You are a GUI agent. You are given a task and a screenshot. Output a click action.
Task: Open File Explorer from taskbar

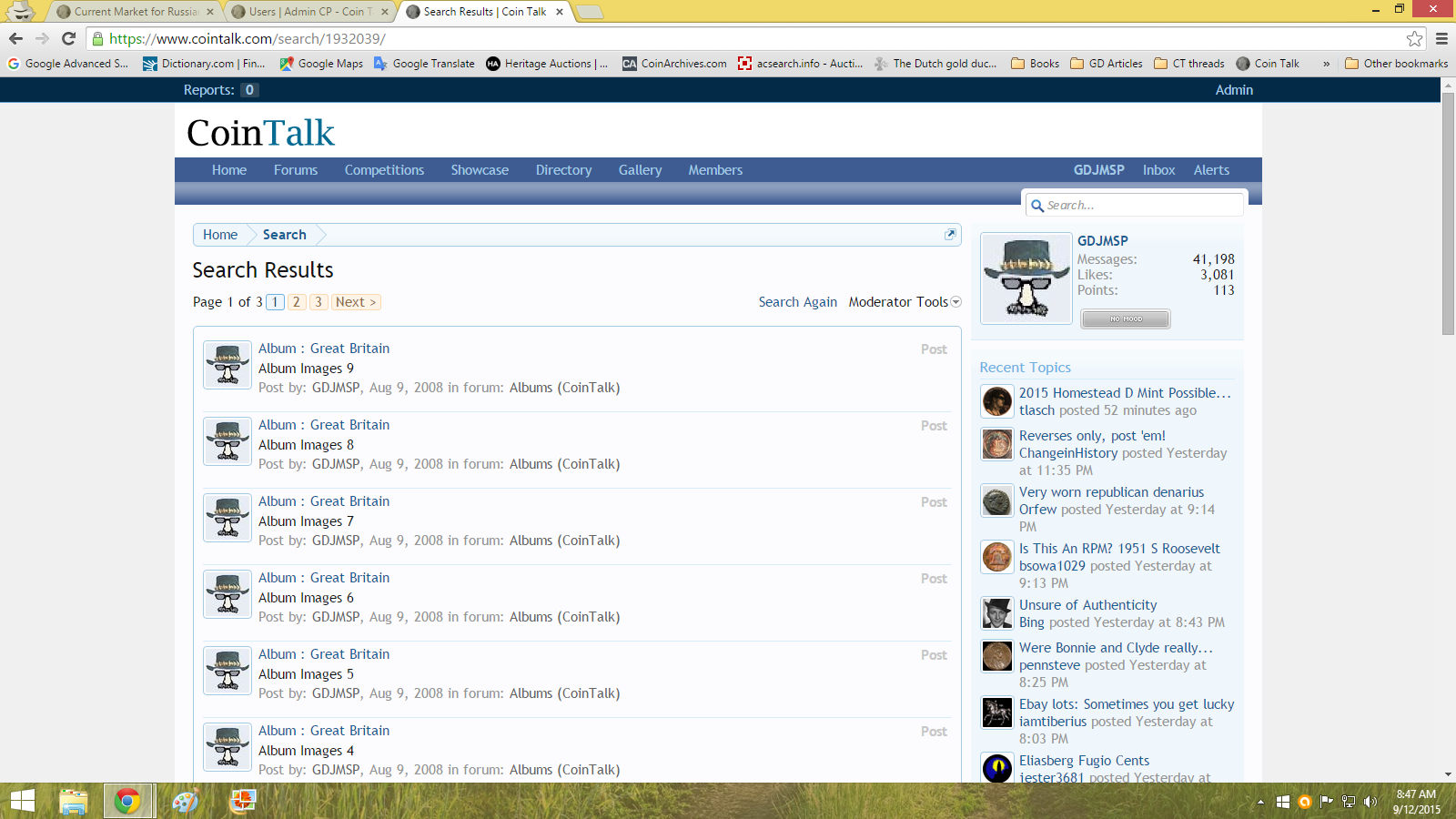click(73, 801)
